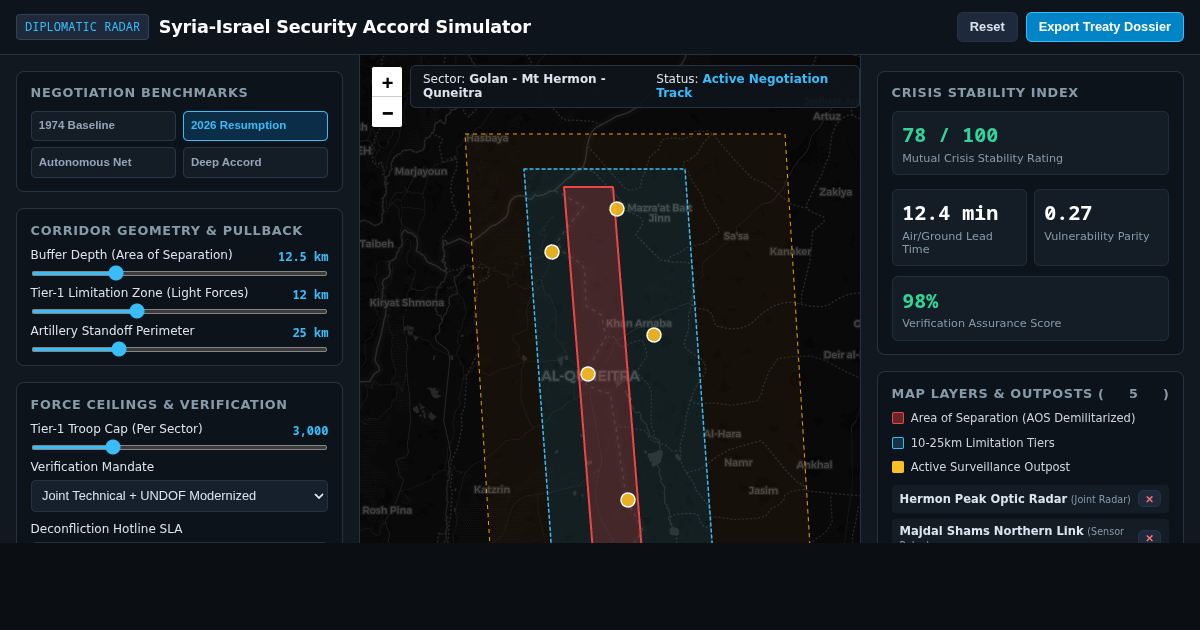Image resolution: width=1200 pixels, height=630 pixels.
Task: Remove Hermon Peak Optic Radar outpost
Action: 1149,499
